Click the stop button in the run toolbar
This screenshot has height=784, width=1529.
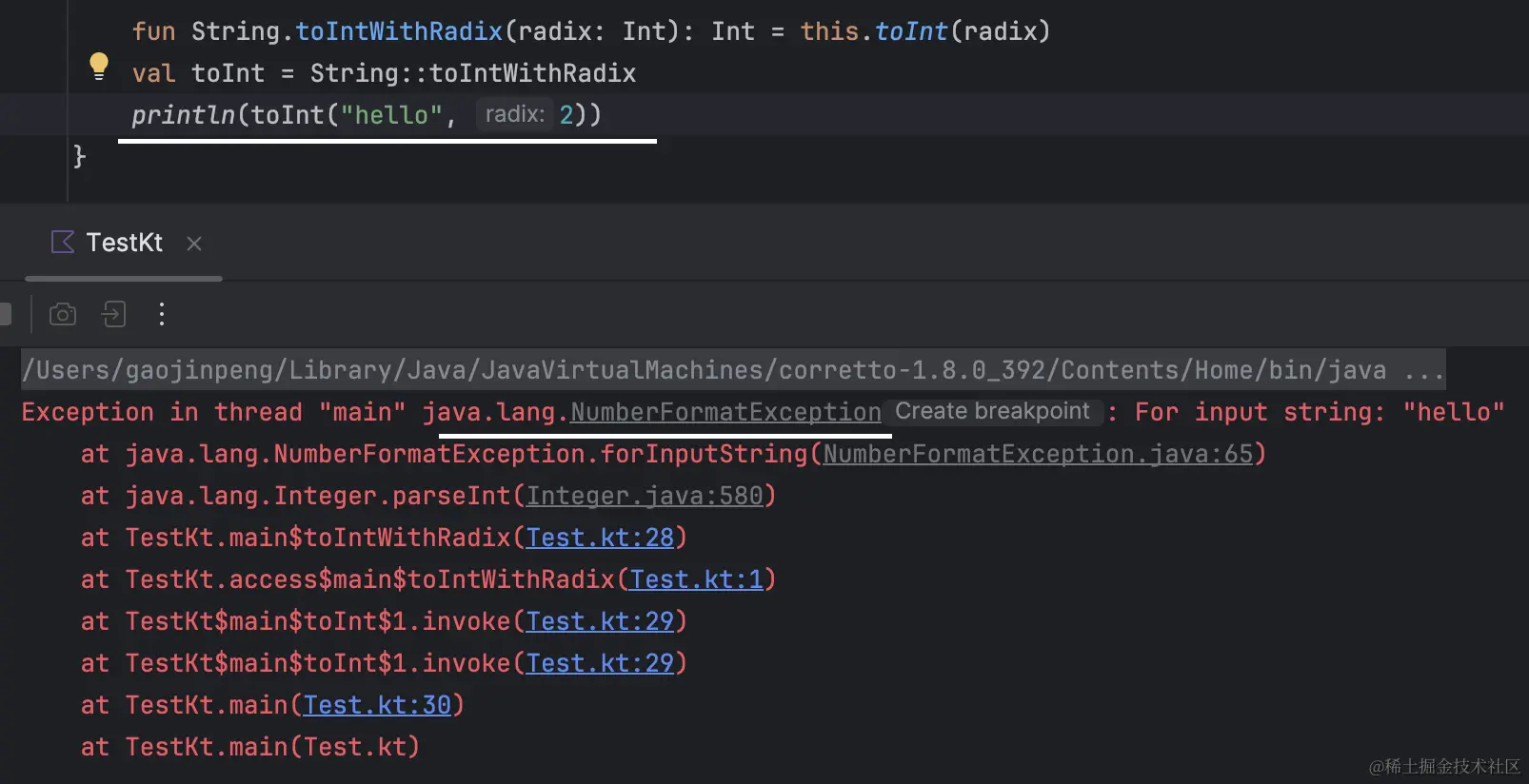(5, 314)
